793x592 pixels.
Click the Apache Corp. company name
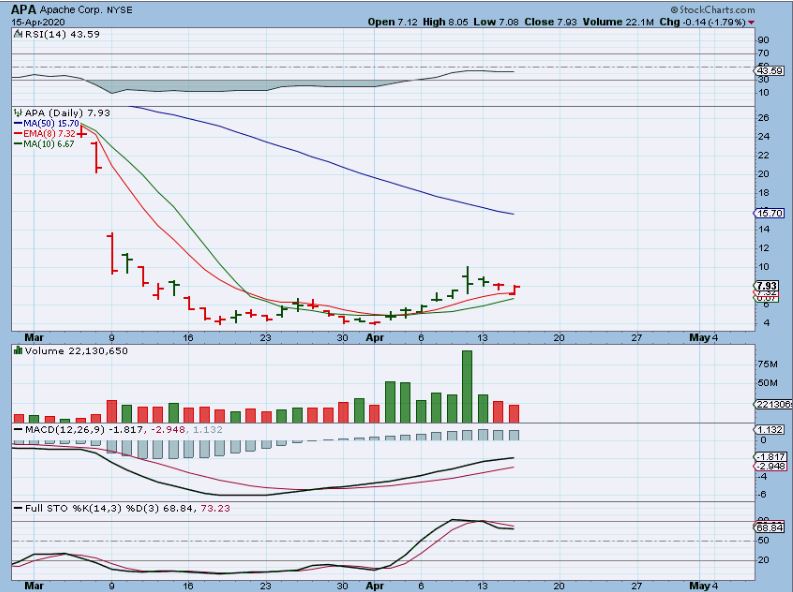70,10
